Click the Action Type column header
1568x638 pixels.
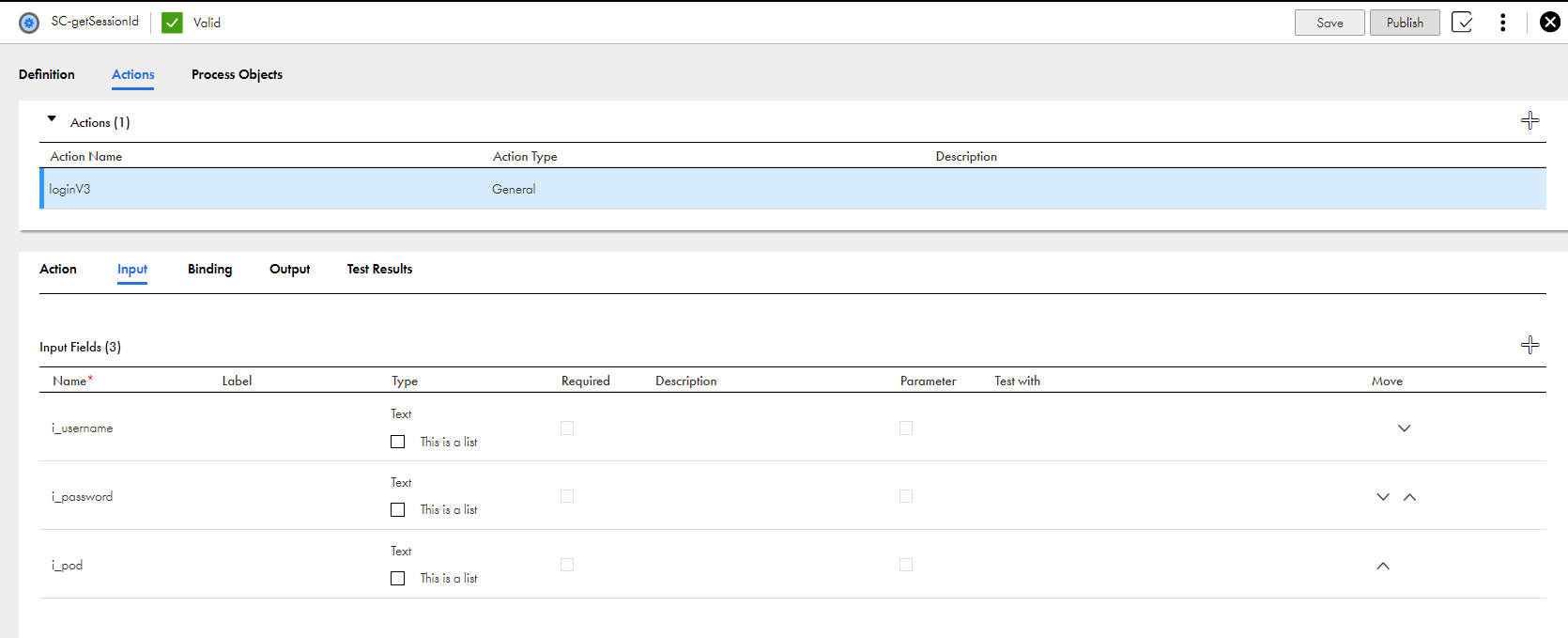525,156
